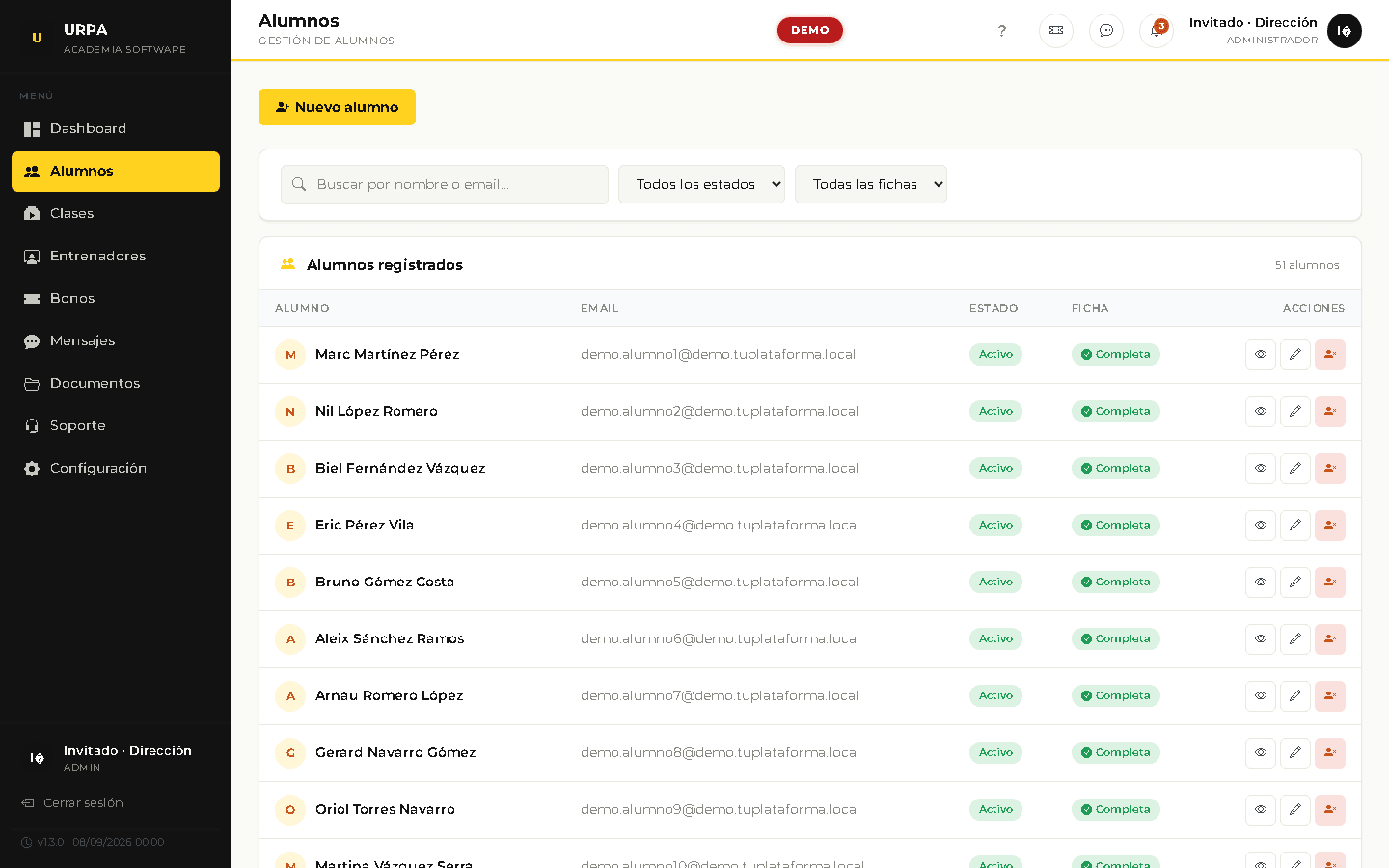This screenshot has height=868, width=1389.
Task: Edit student Nil López Romero
Action: click(1295, 412)
